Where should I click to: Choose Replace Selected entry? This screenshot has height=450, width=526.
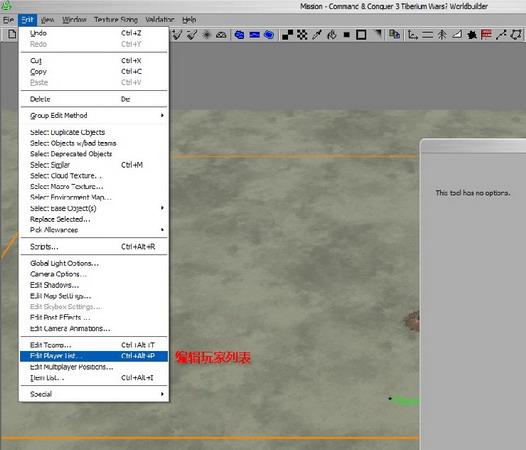[x=94, y=219]
